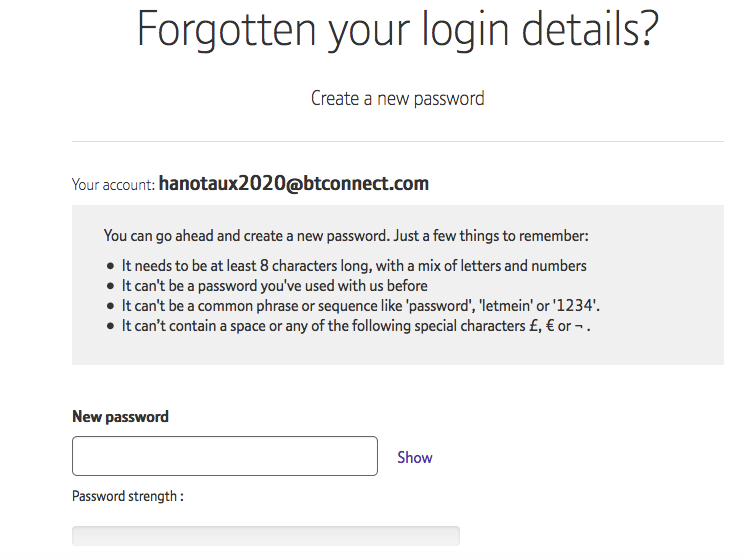
Task: Click the 'Your account:' label text
Action: [113, 184]
